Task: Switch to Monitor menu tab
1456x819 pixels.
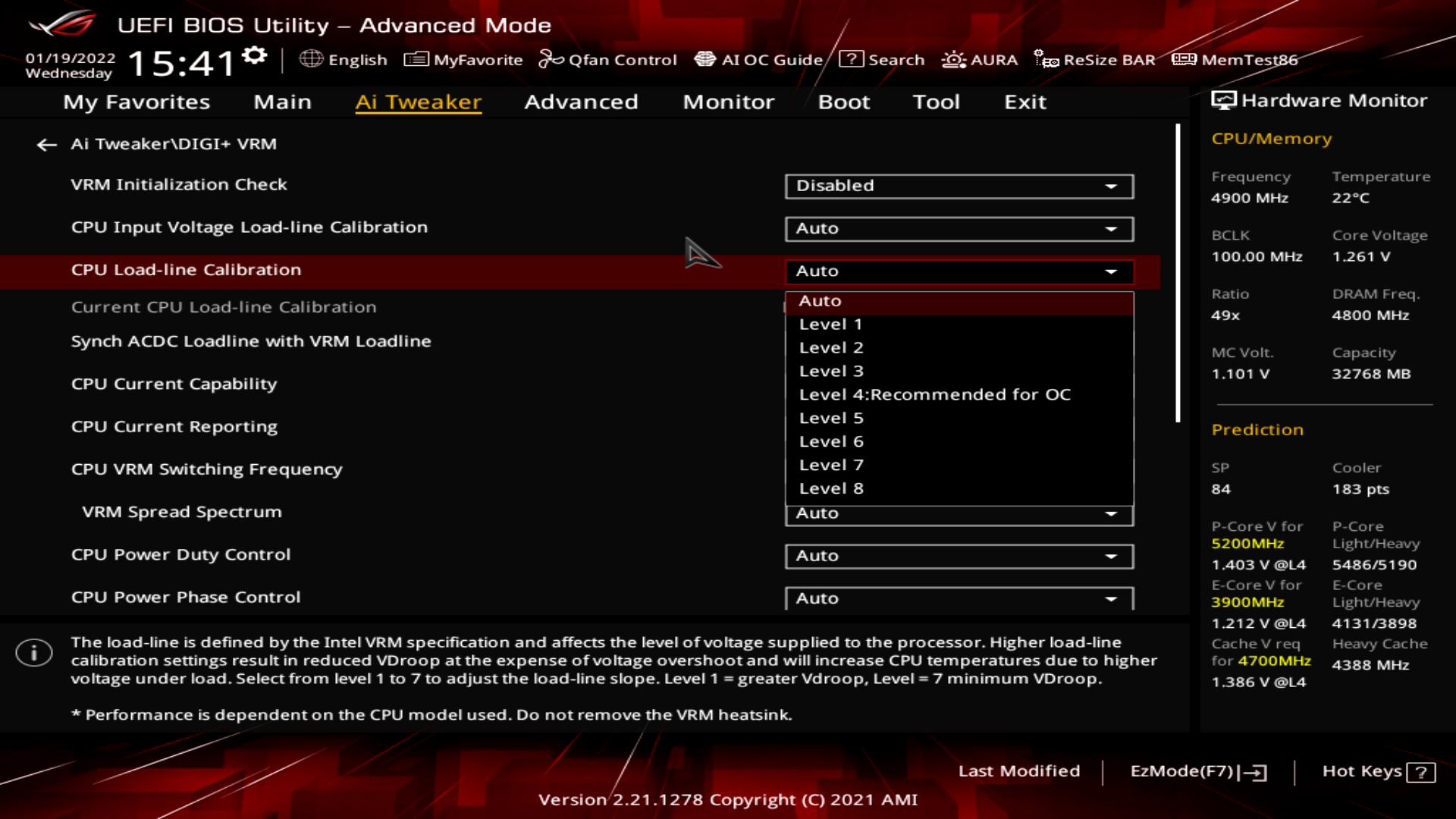Action: (728, 101)
